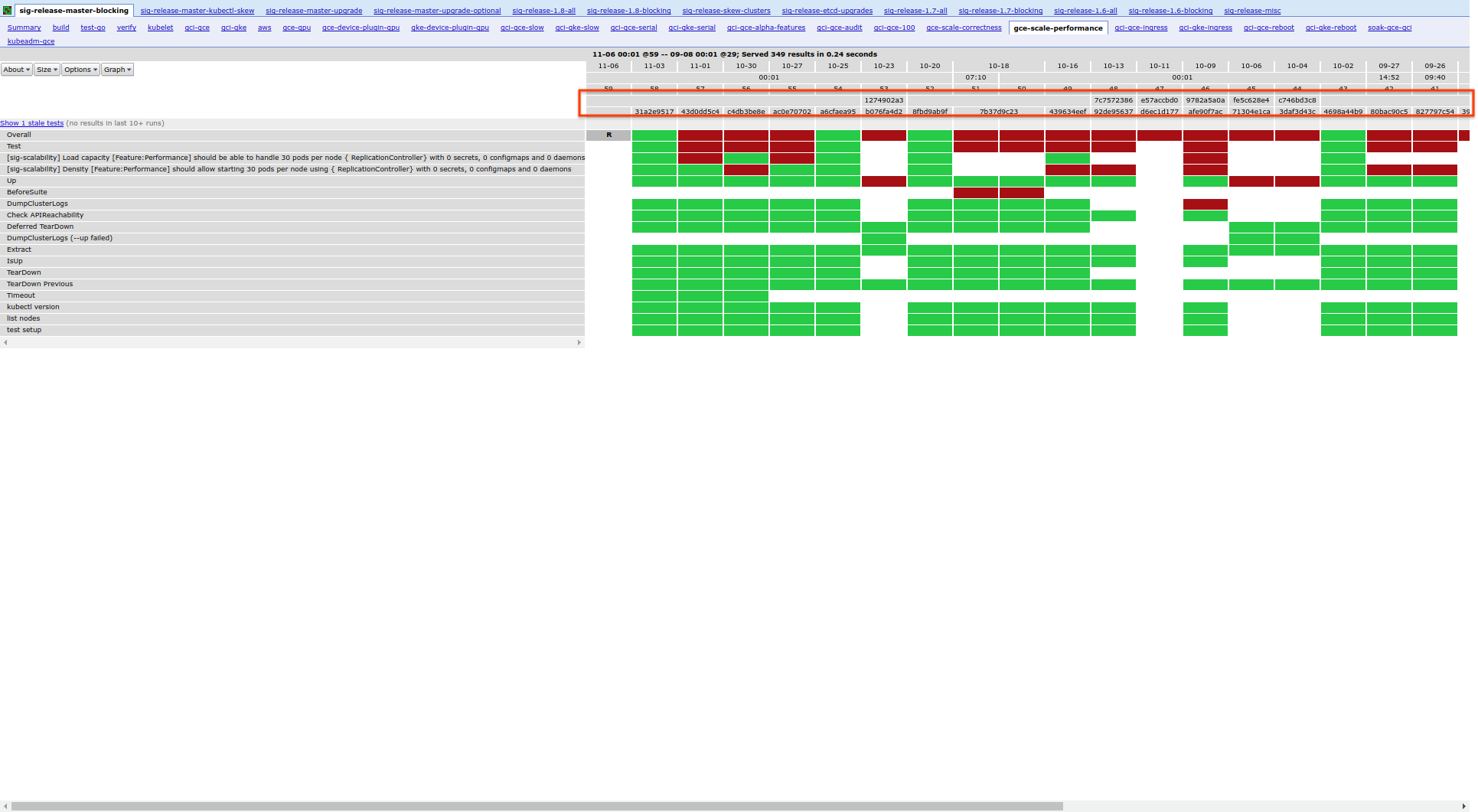Open the soak-gce-gci test group

pos(1389,28)
